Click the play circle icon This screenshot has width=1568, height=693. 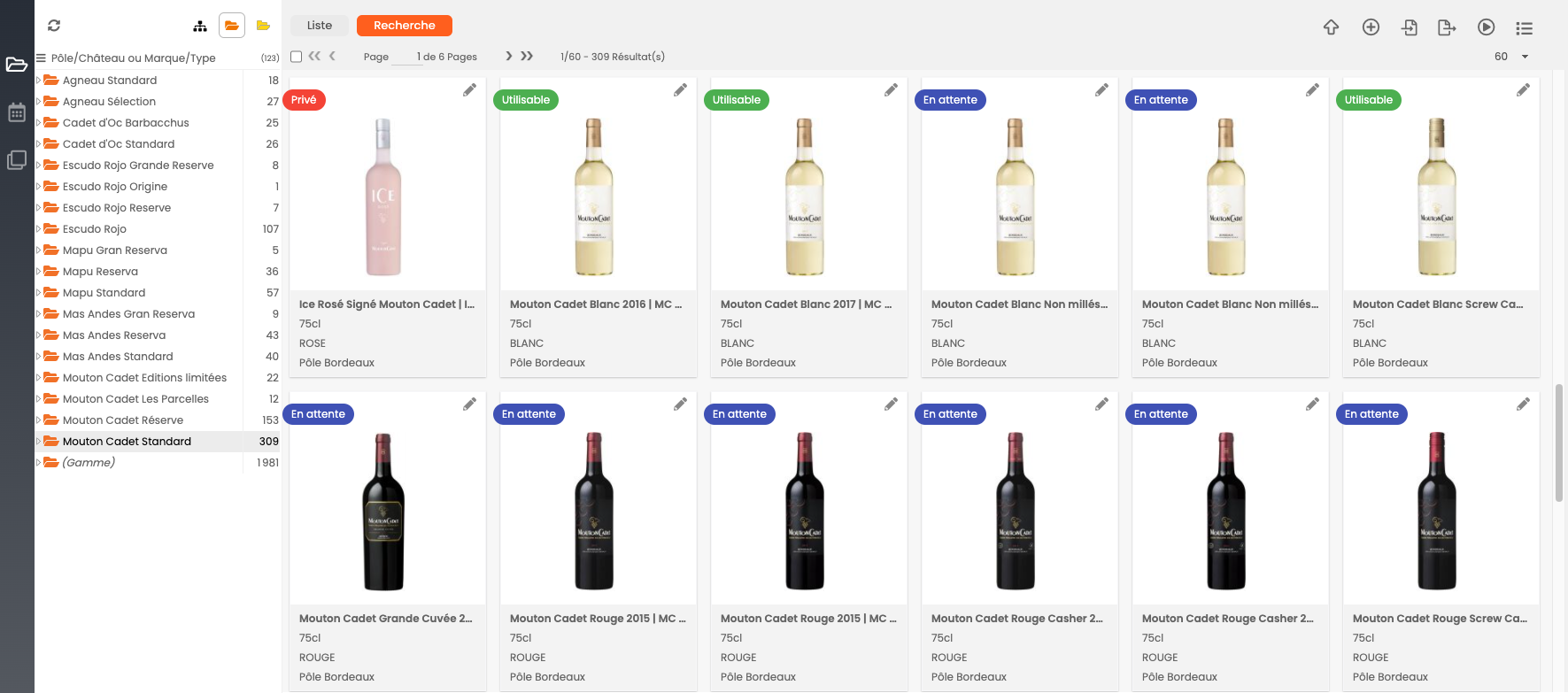(x=1487, y=27)
